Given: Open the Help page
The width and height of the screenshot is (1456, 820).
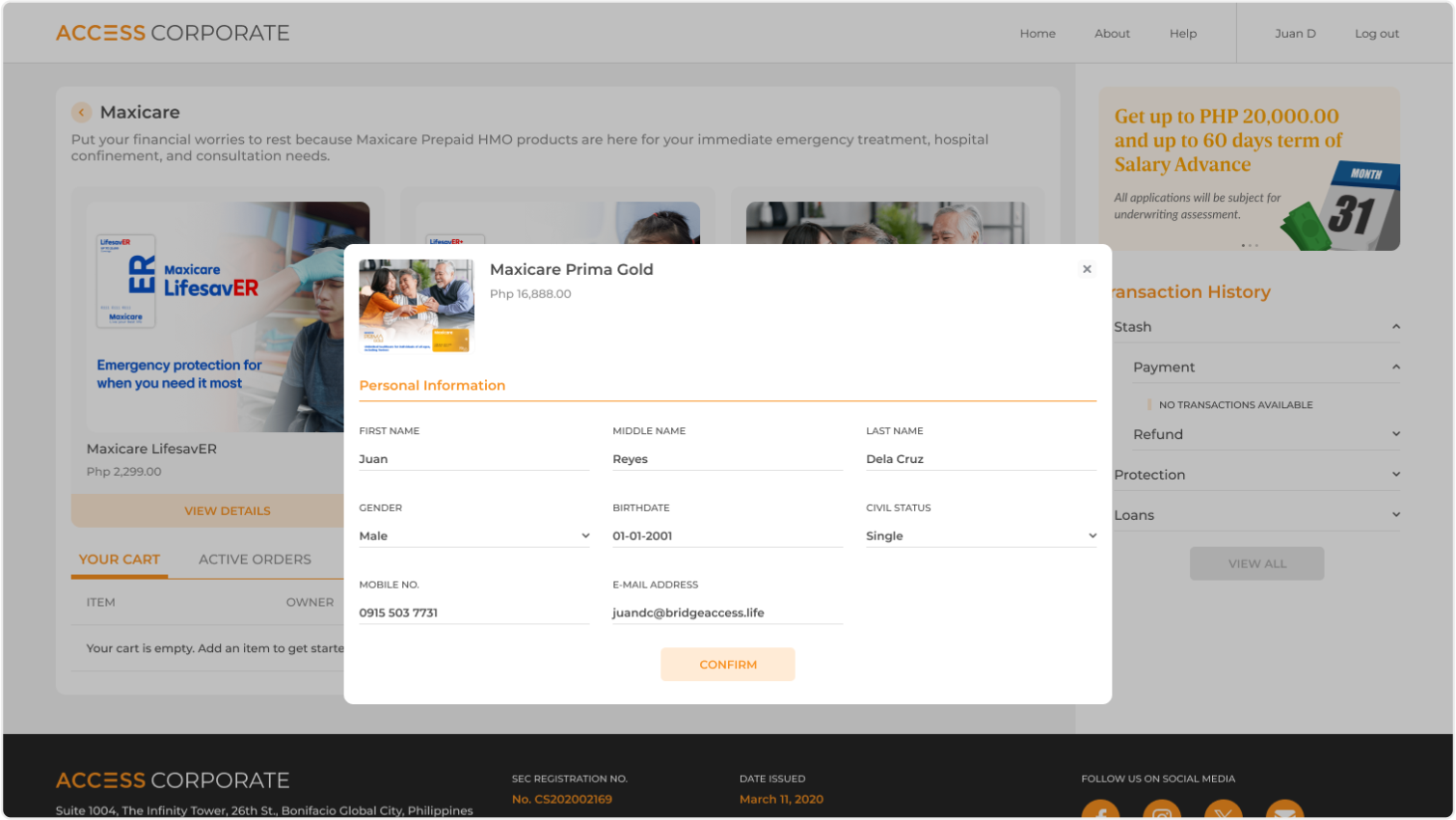Looking at the screenshot, I should point(1183,34).
